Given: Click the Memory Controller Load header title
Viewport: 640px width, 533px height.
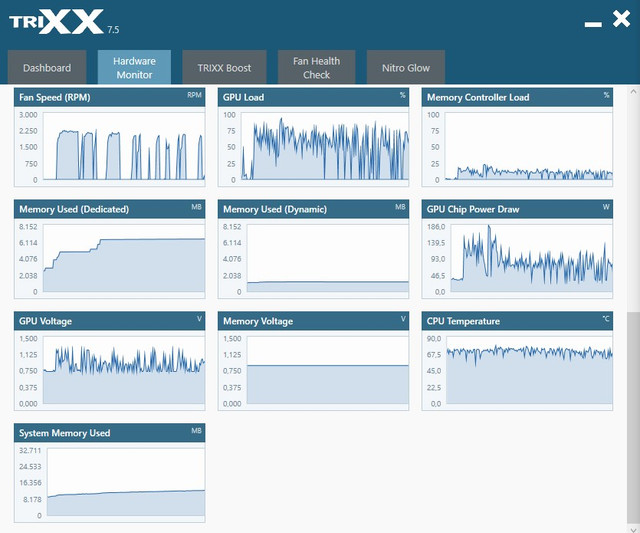Looking at the screenshot, I should pos(478,97).
